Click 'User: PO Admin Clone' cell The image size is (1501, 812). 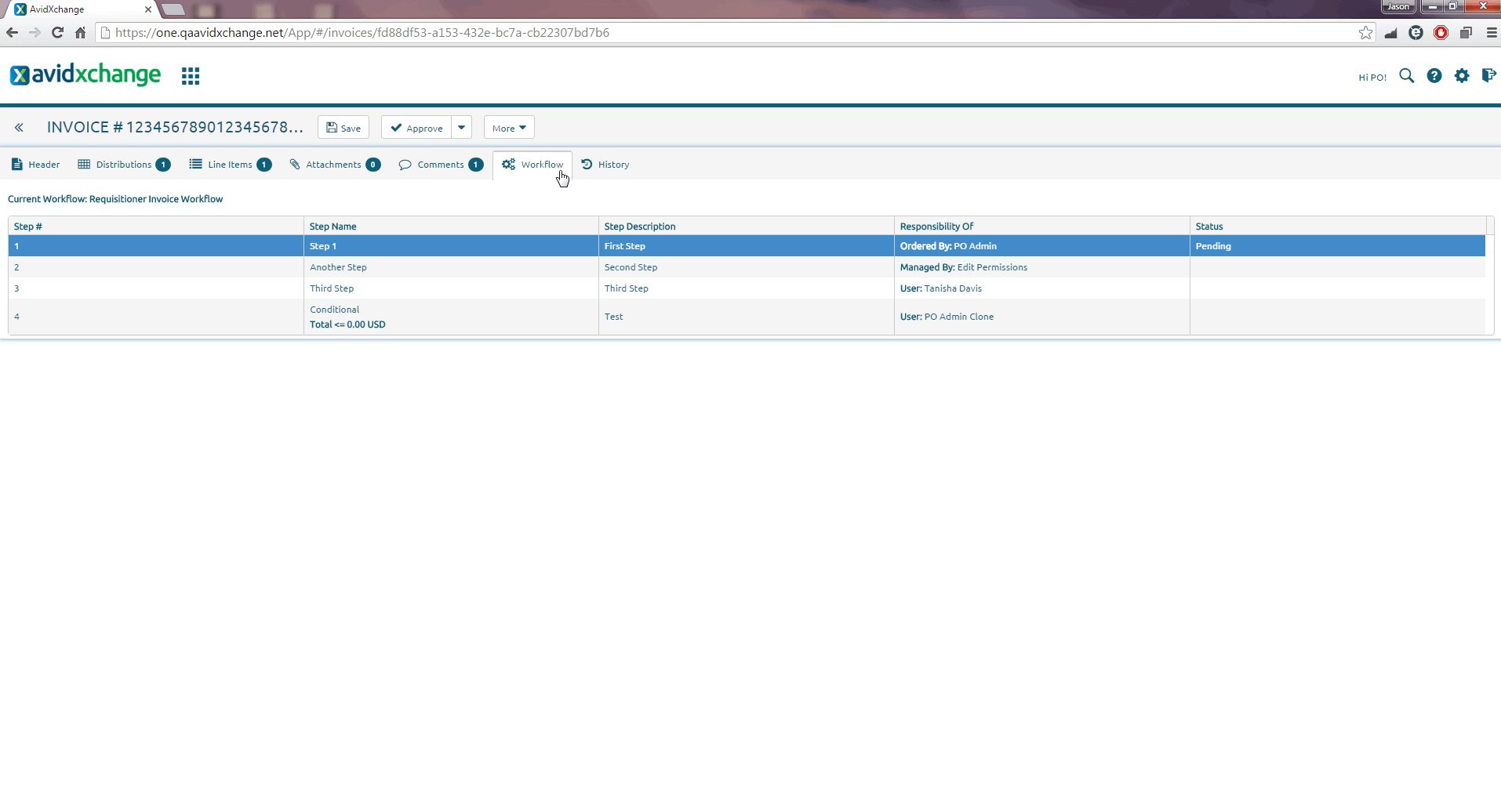pos(1042,317)
